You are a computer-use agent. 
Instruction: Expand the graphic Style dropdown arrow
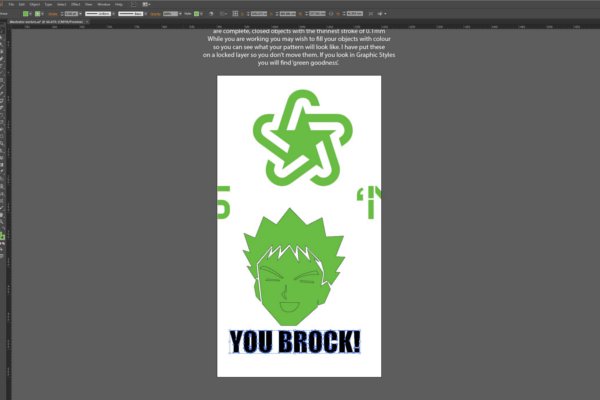202,14
